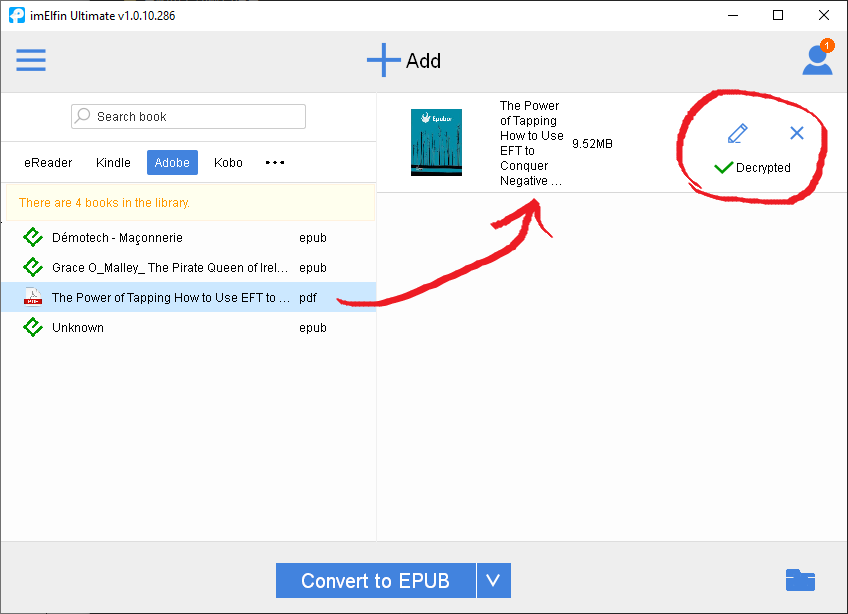
Task: Open the hamburger menu
Action: [31, 60]
